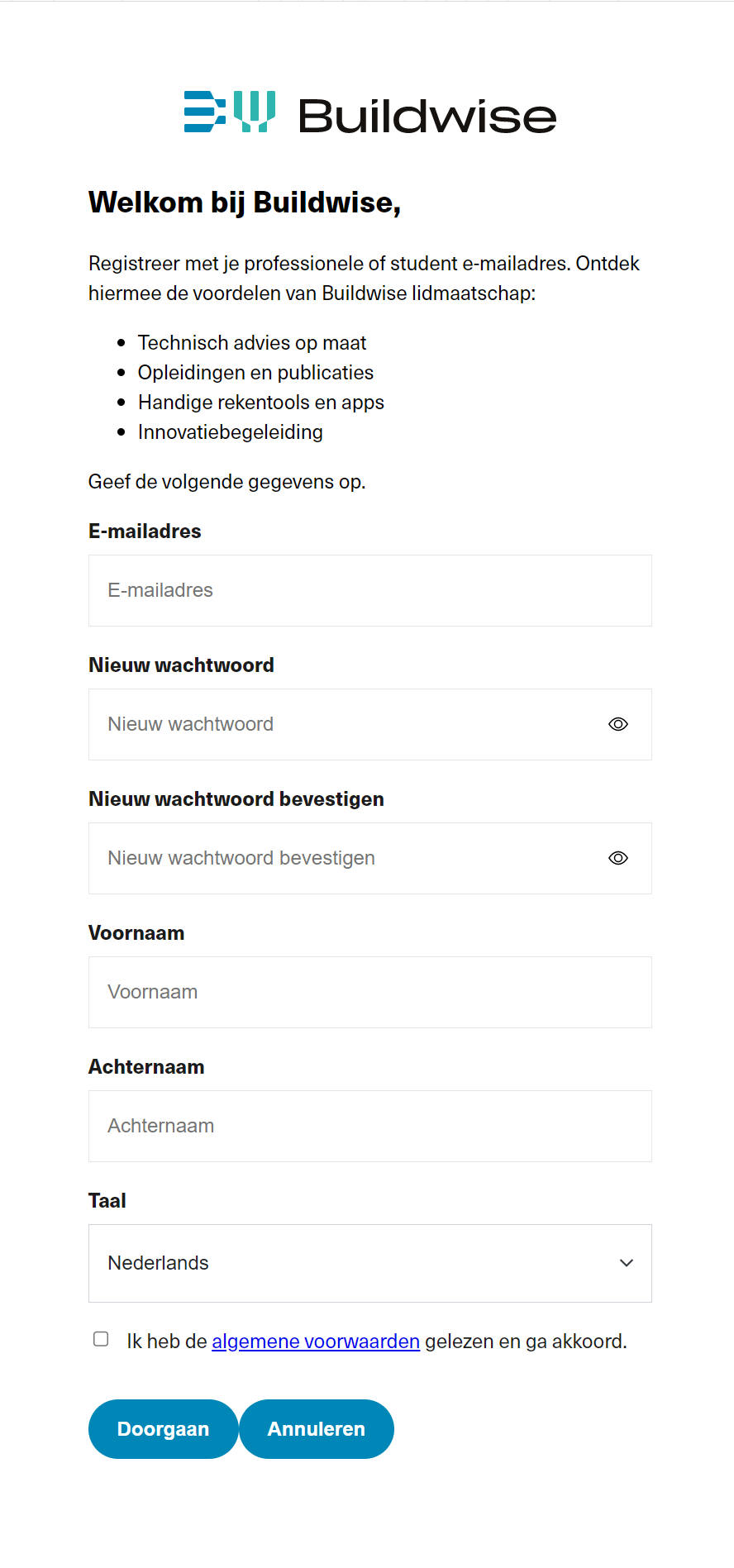Open the algemene voorwaarden link
Image resolution: width=734 pixels, height=1568 pixels.
point(315,1341)
